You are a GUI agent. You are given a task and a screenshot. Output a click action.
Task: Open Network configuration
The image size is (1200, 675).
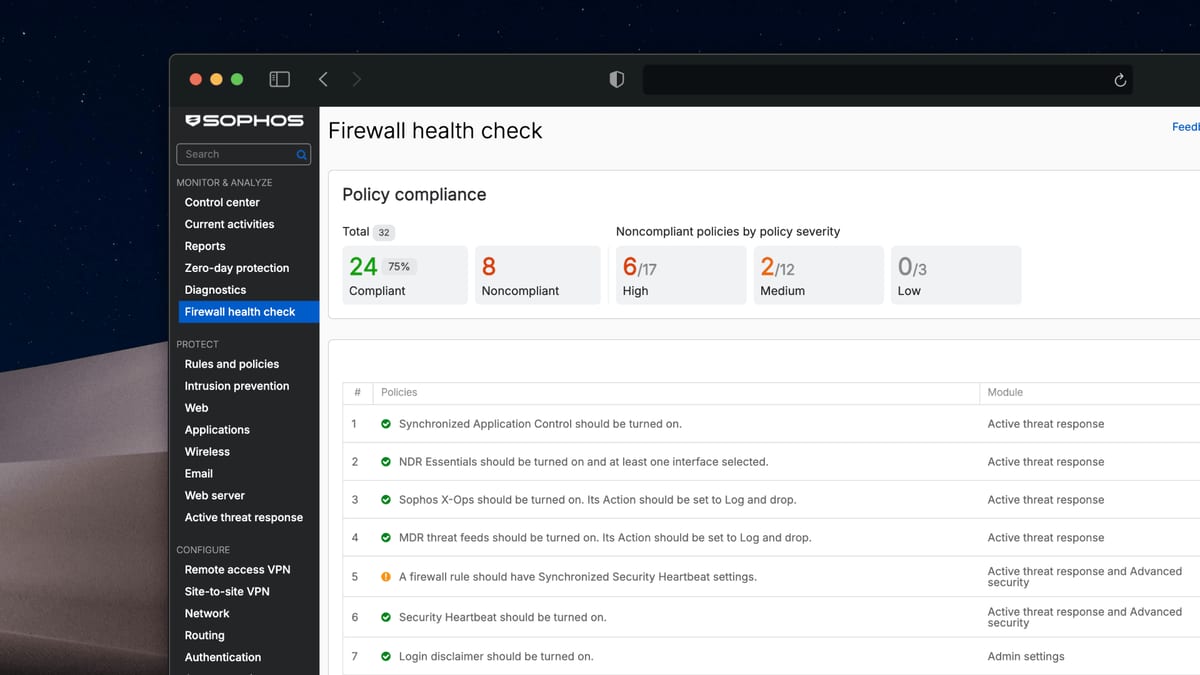pos(207,614)
